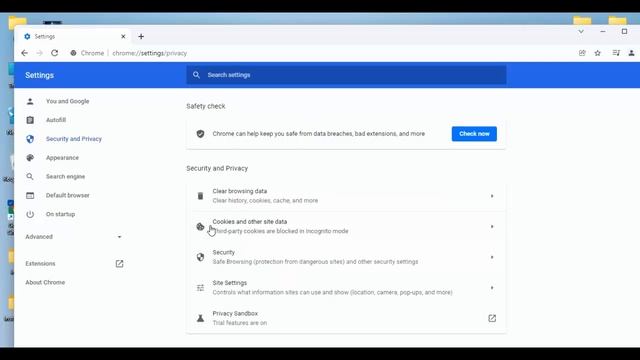The height and width of the screenshot is (360, 640).
Task: Open the Search engine section
Action: coord(65,176)
